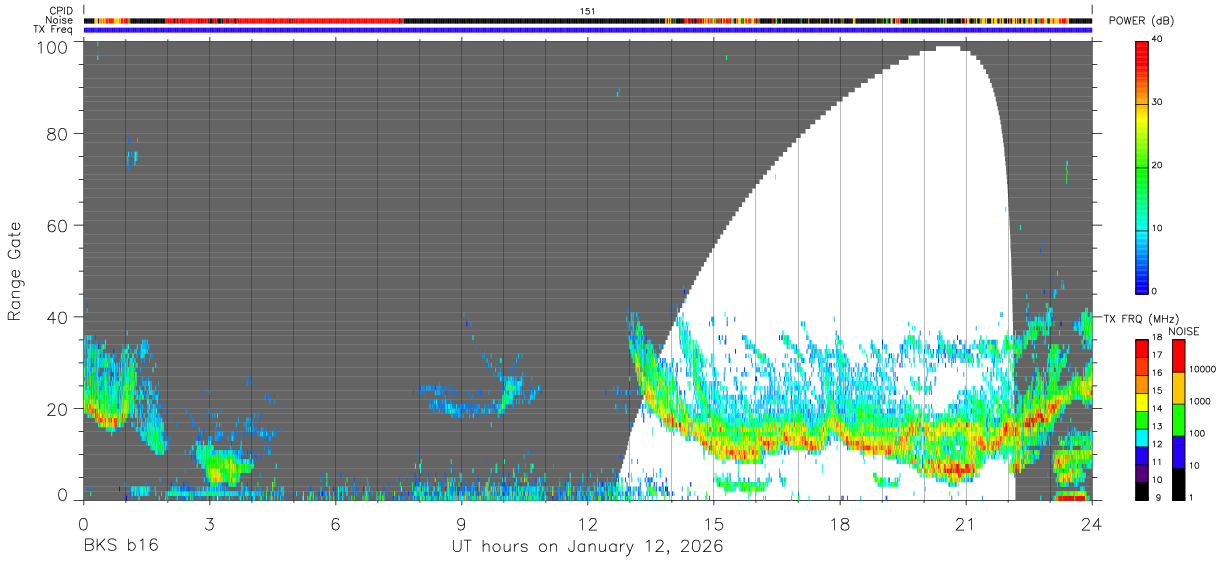
Task: Click the power colorbar label 40
Action: (1159, 40)
